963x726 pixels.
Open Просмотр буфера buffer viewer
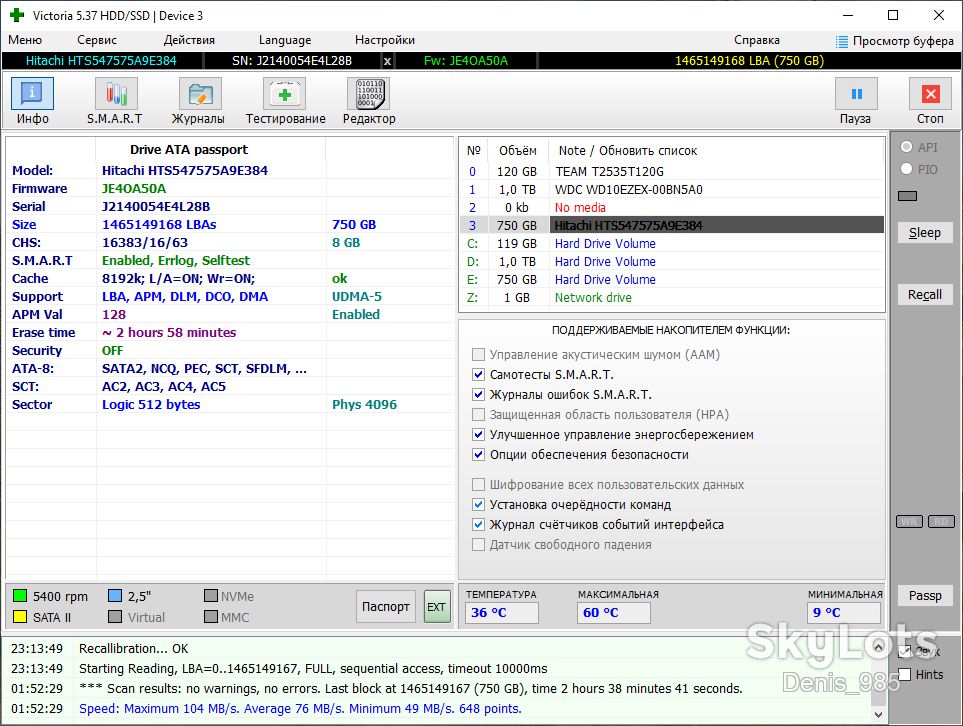pyautogui.click(x=895, y=41)
